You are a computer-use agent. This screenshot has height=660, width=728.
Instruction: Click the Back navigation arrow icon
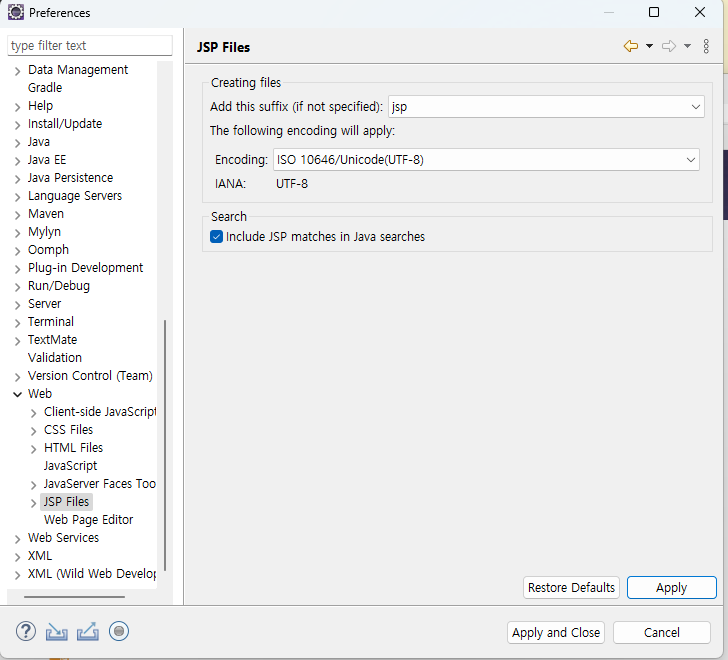click(630, 46)
